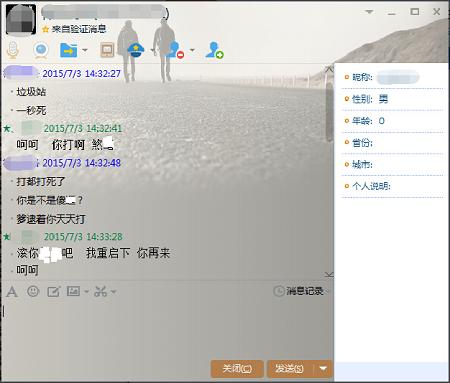
Task: Send a file using the folder icon
Action: 69,50
